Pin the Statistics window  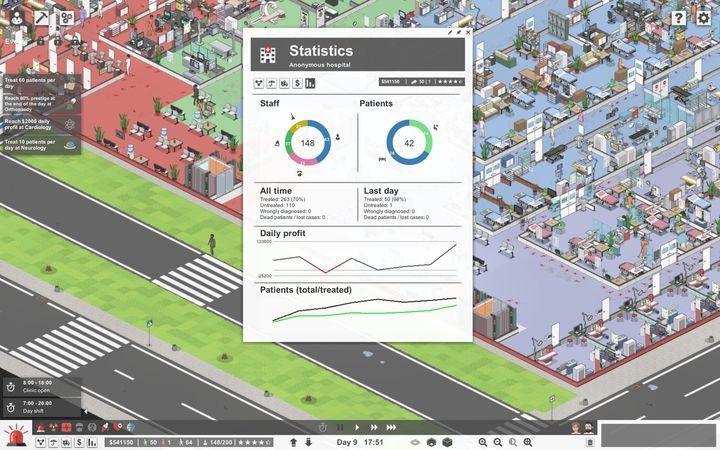coord(459,32)
